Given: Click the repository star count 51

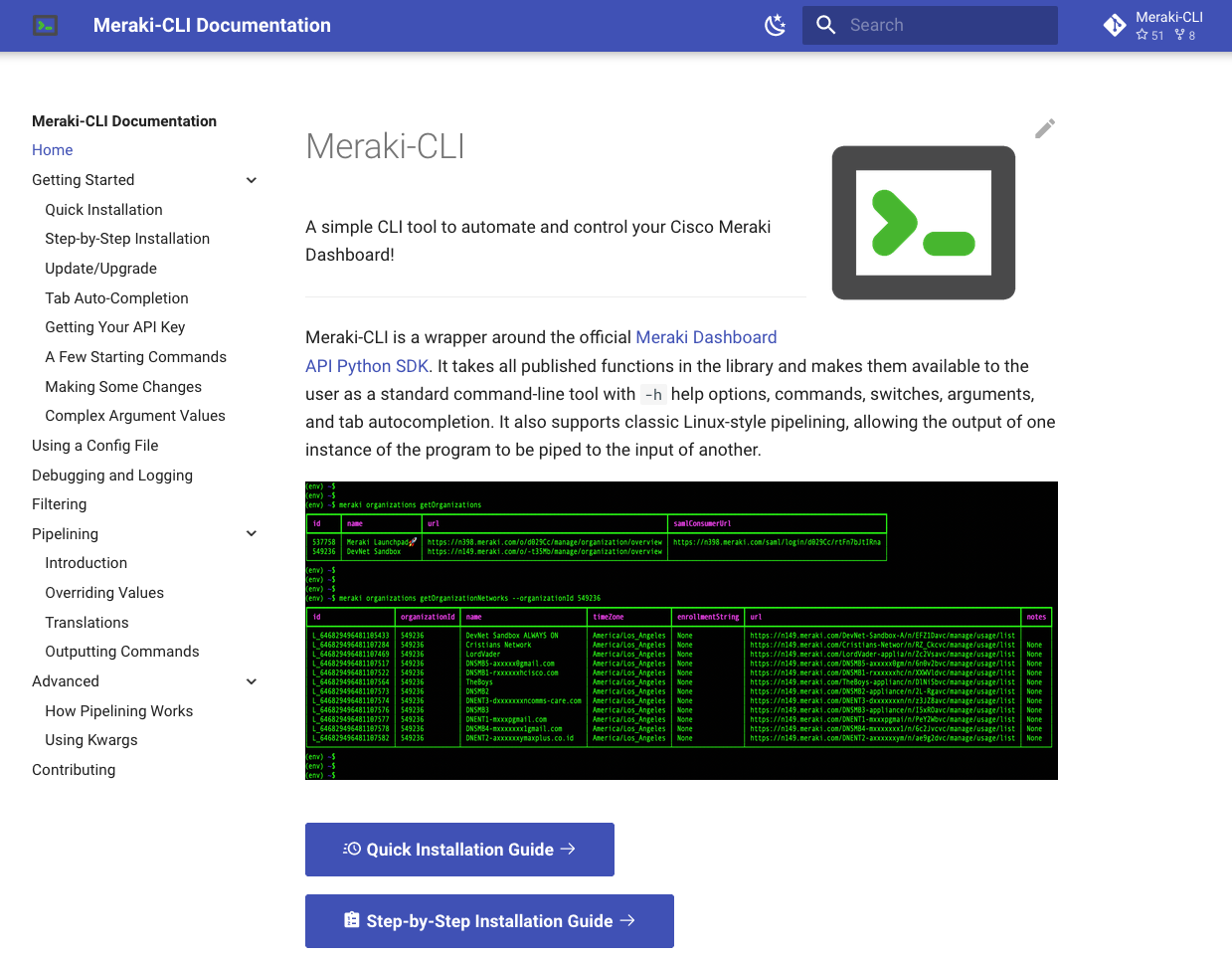Looking at the screenshot, I should pos(1149,35).
